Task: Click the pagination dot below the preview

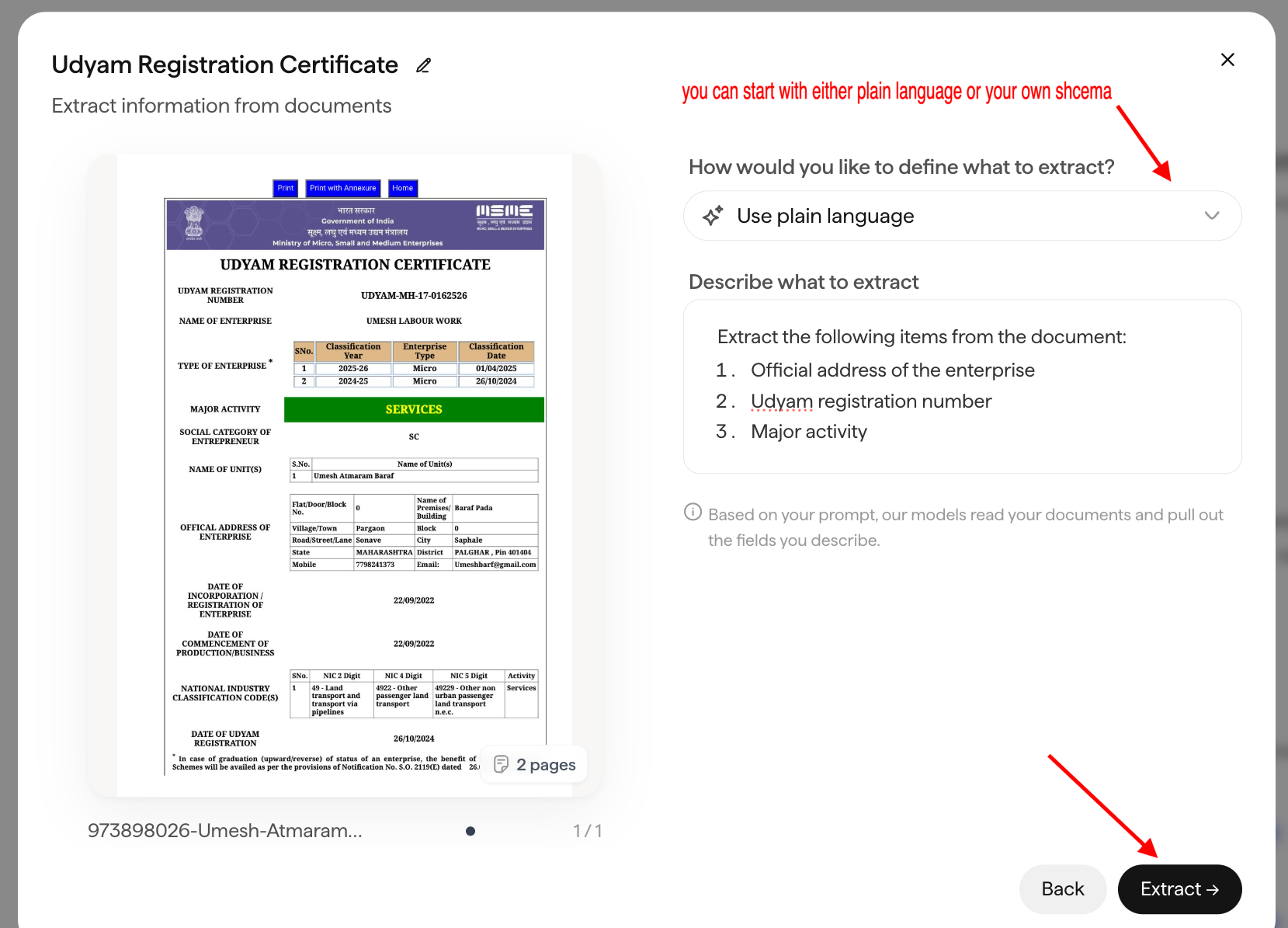Action: pyautogui.click(x=470, y=831)
